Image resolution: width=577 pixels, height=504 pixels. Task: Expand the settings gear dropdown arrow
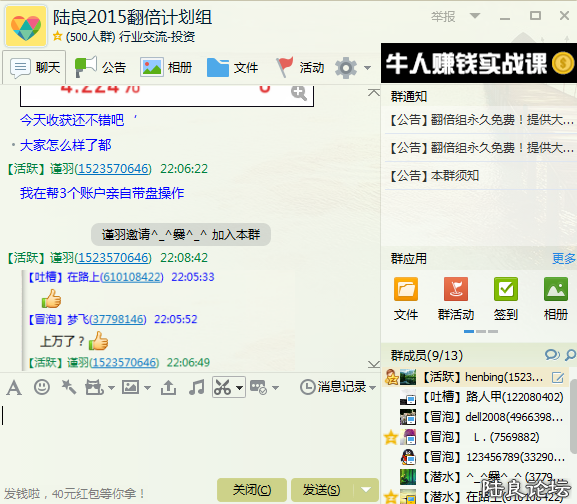tap(367, 68)
